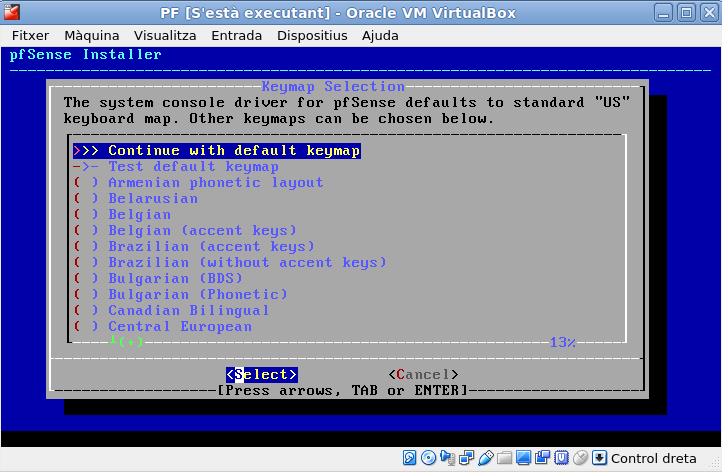Click the video recording status icon
722x472 pixels.
point(542,458)
